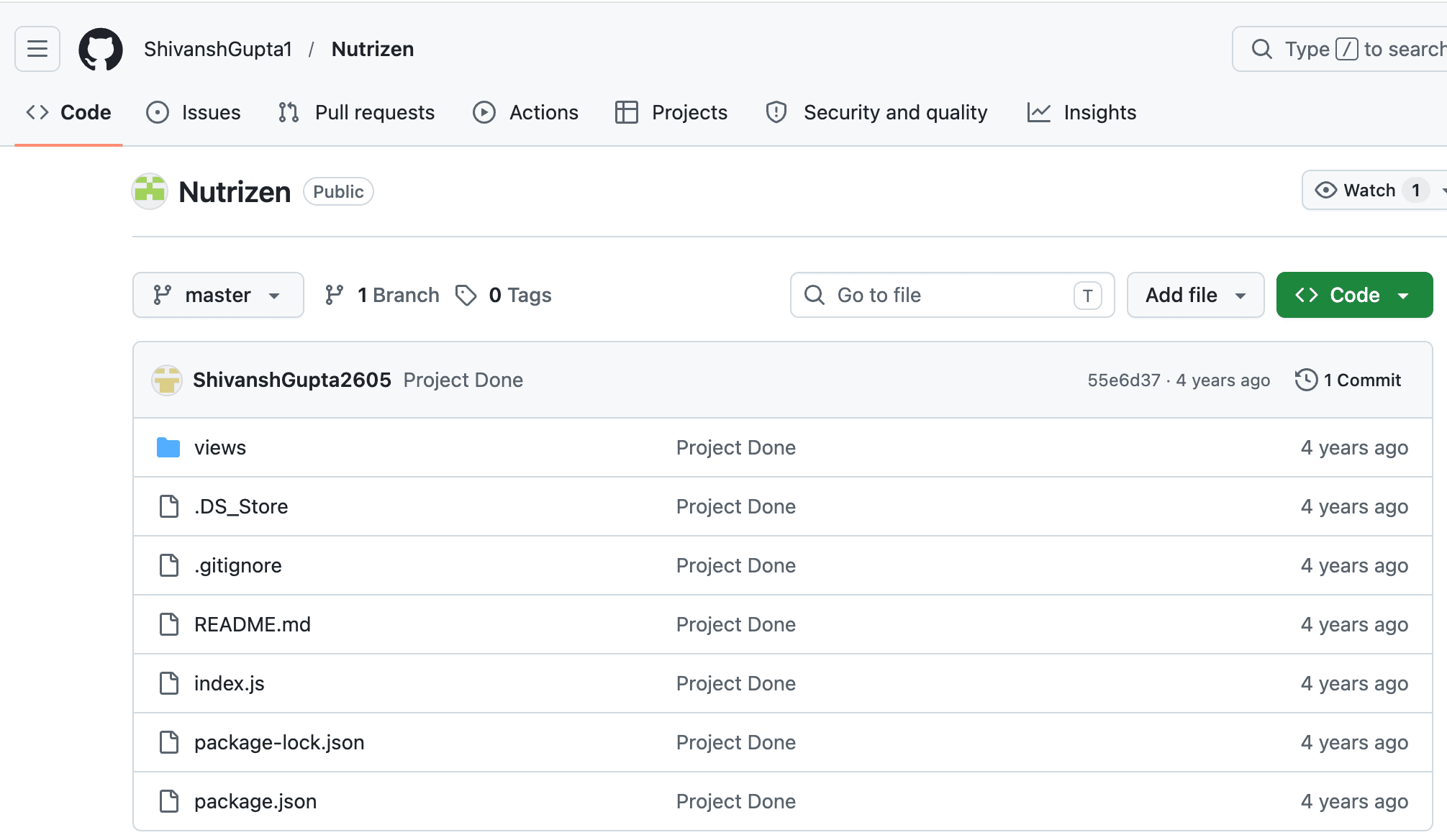Switch to the Code tab

click(x=68, y=112)
